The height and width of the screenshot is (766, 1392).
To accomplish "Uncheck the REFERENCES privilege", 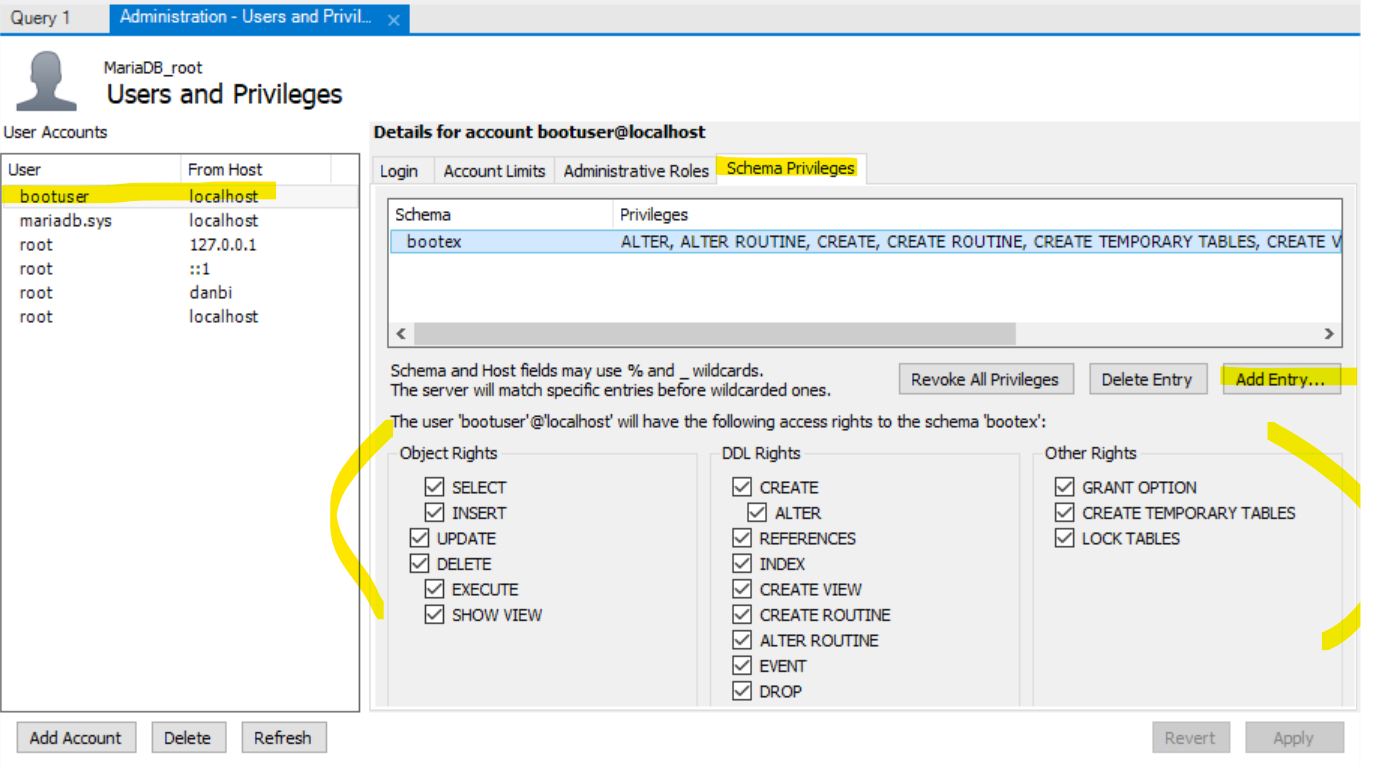I will click(742, 538).
